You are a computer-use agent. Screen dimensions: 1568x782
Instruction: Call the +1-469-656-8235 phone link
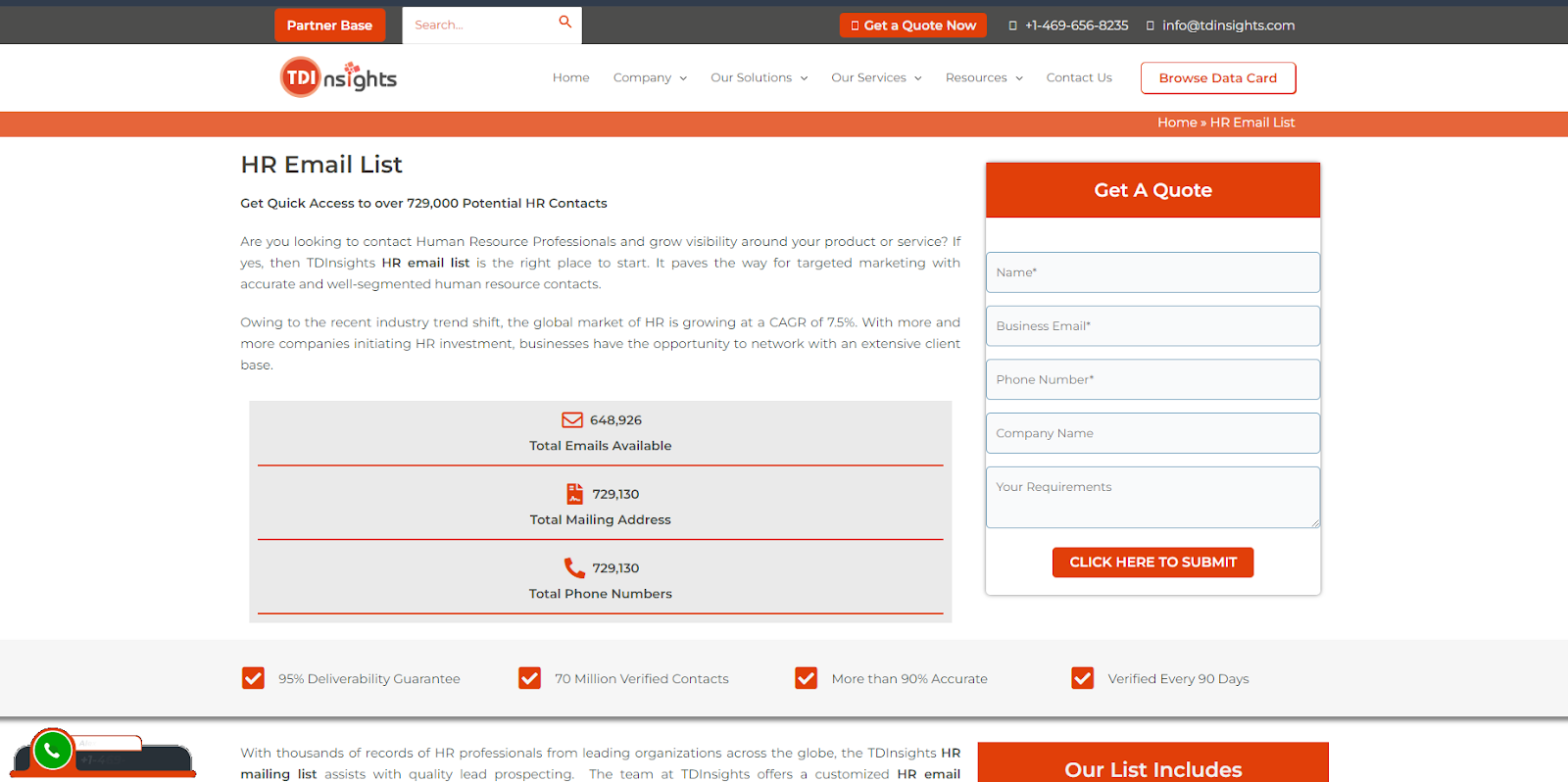tap(1076, 25)
